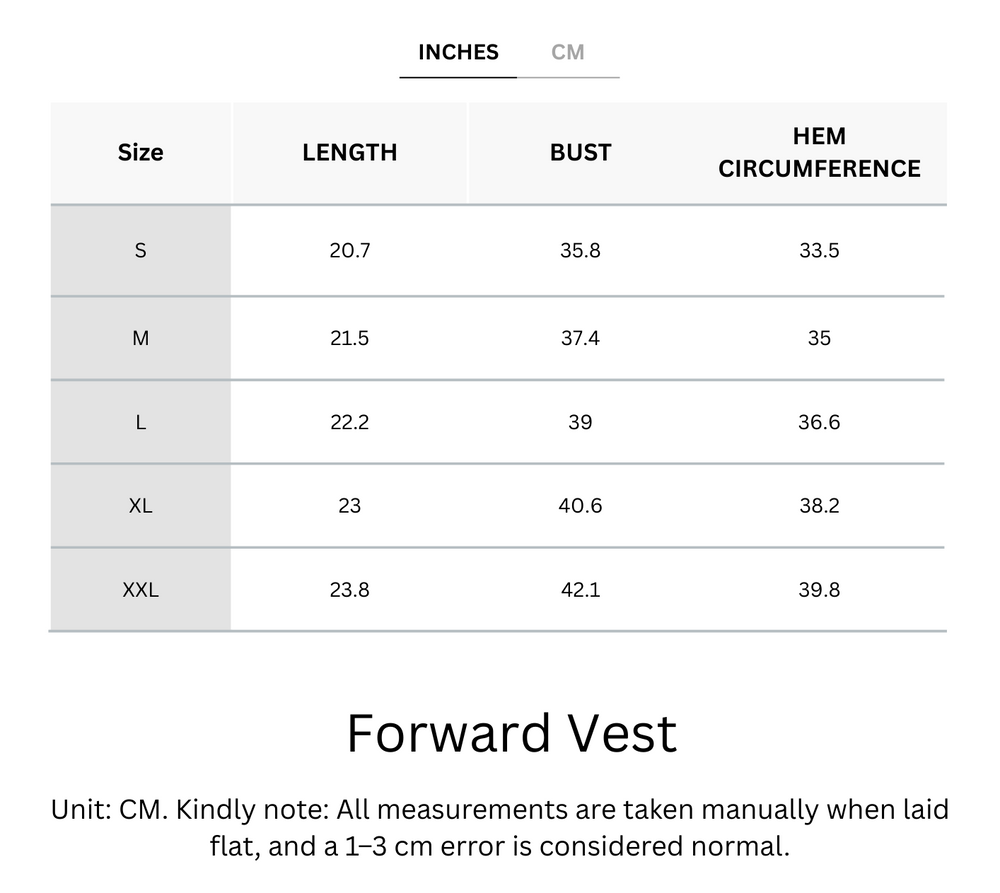Click the BUST column header

(580, 152)
